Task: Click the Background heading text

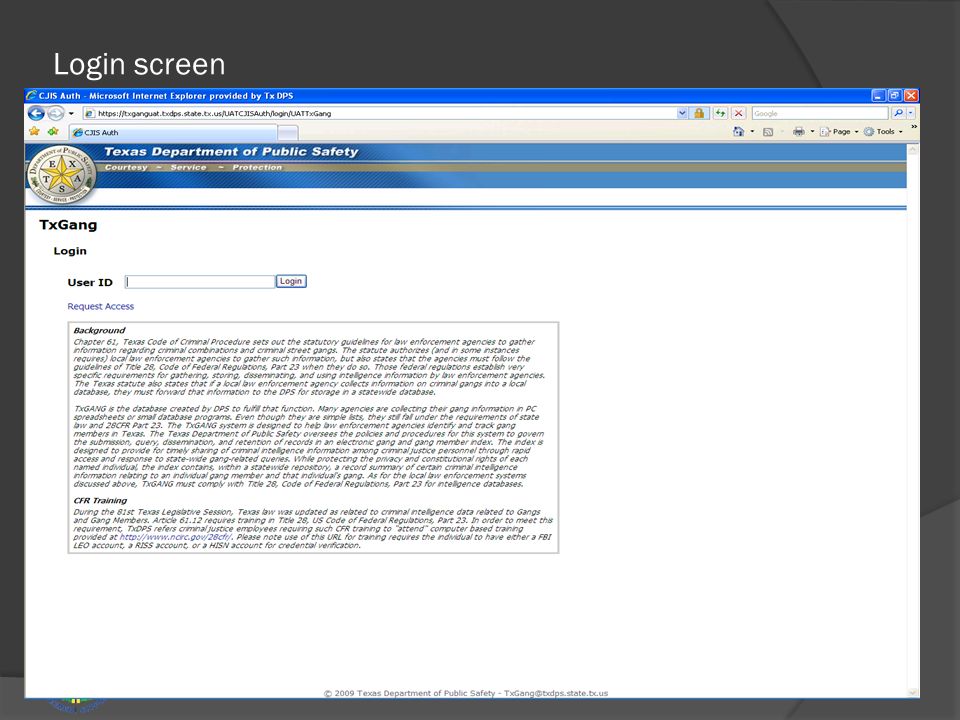Action: coord(99,330)
